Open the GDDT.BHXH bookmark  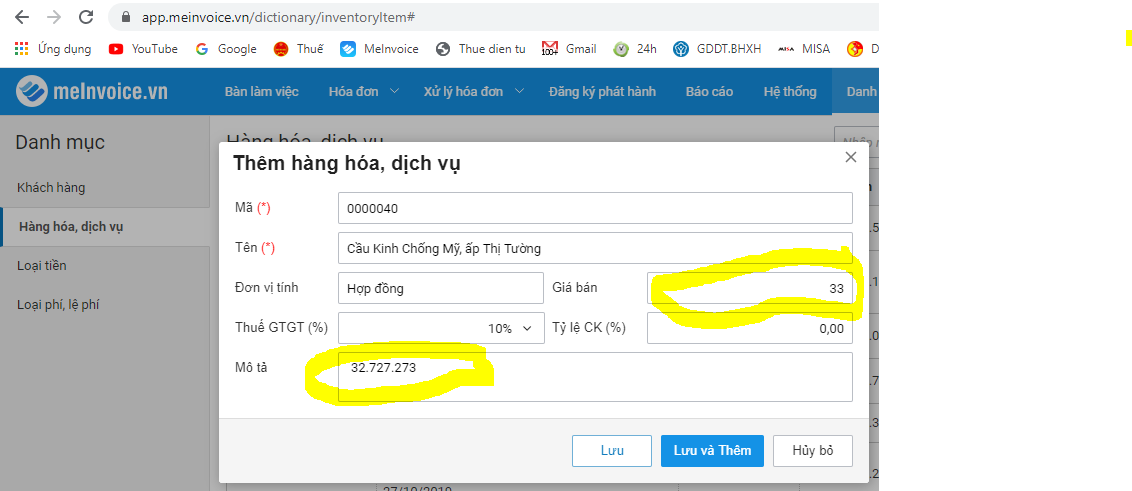(x=716, y=48)
